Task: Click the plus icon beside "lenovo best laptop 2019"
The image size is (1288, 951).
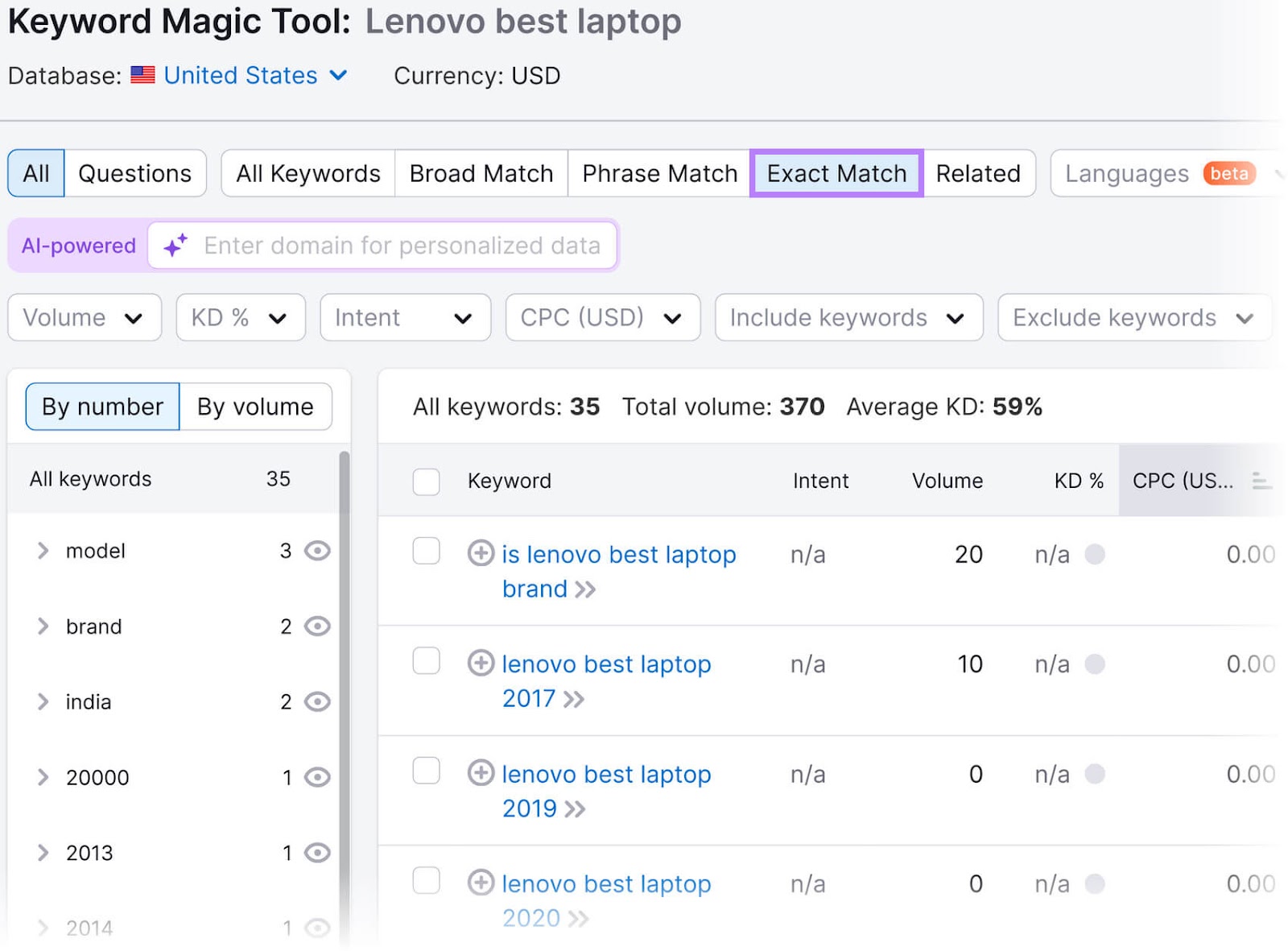Action: (481, 774)
